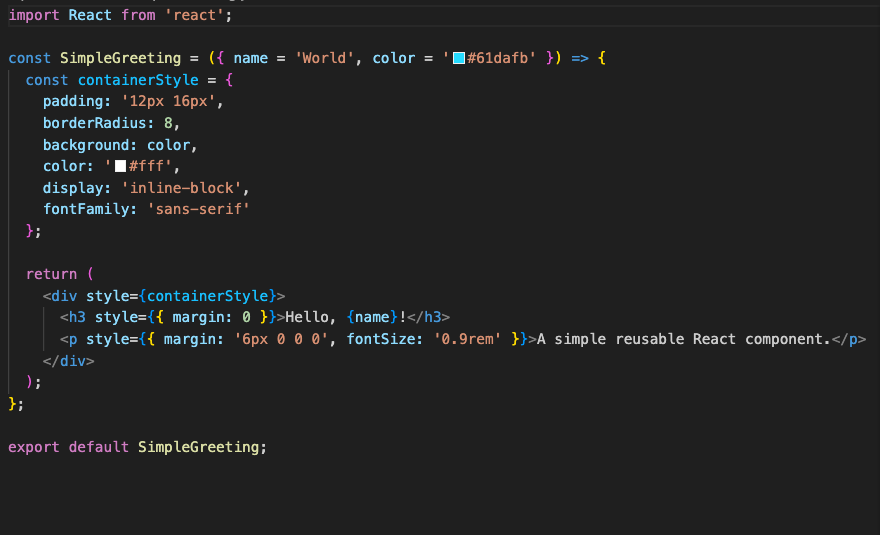Viewport: 880px width, 535px height.
Task: Click the closing </div> tag
Action: 68,360
